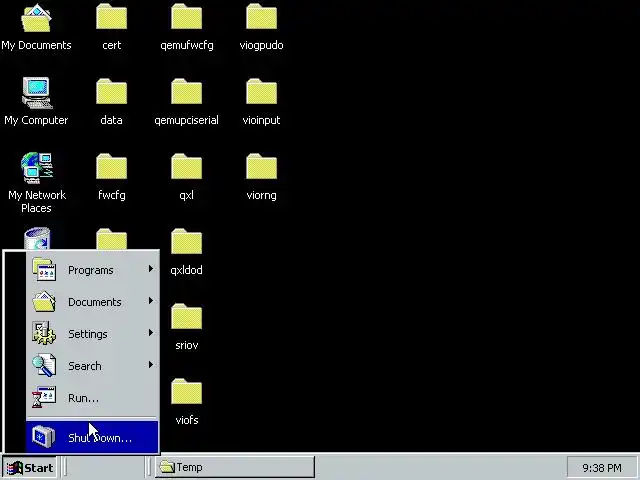
Task: Switch to the Temp taskbar window
Action: tap(235, 467)
